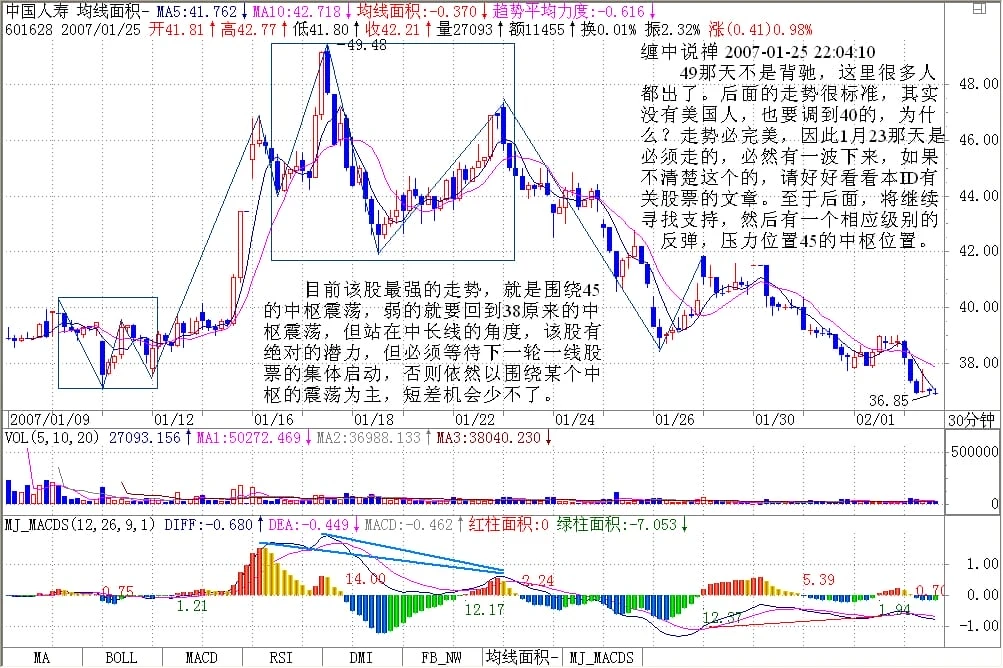
Task: Switch to the RSI tab
Action: [281, 658]
